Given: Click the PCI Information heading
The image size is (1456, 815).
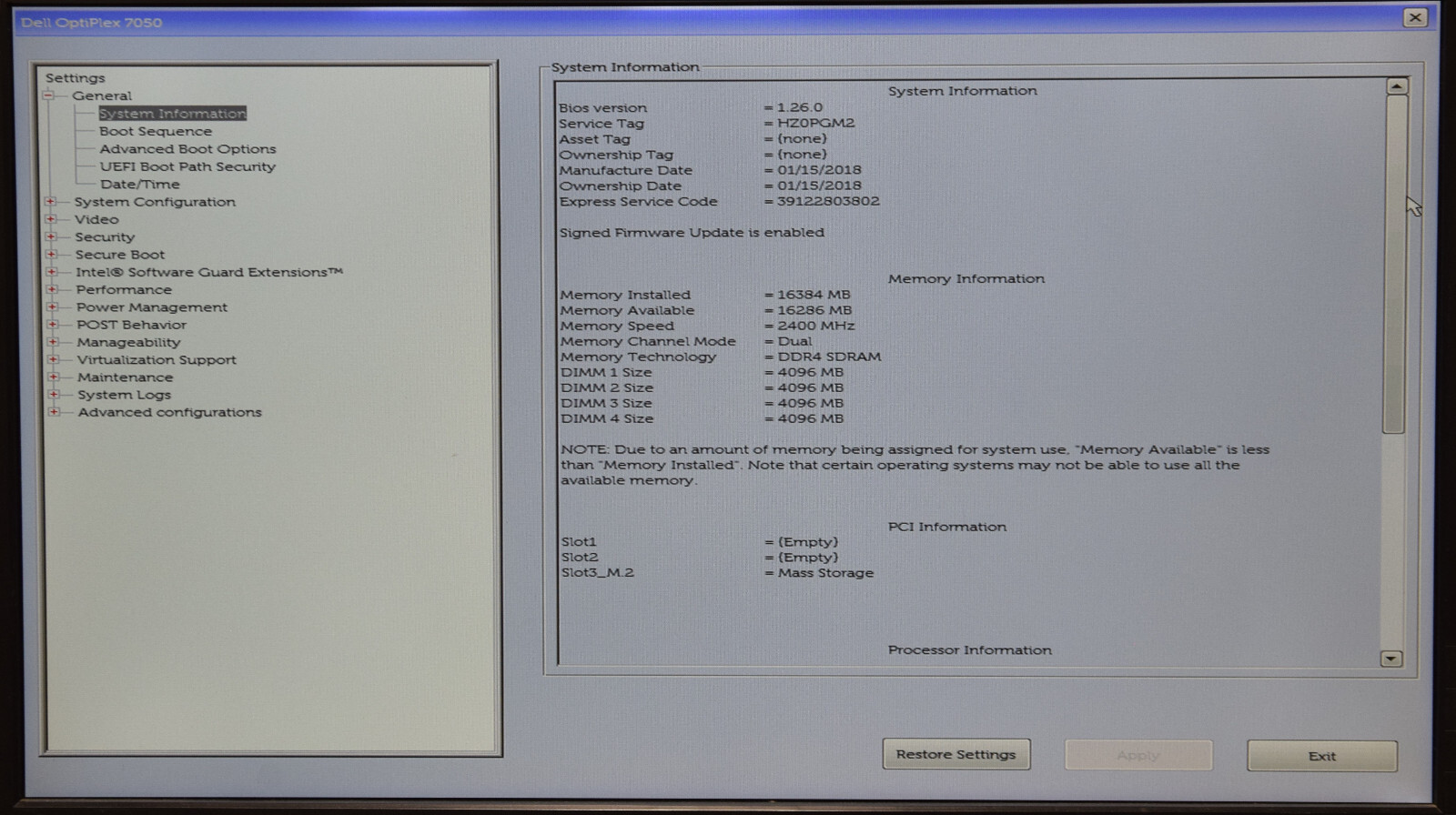Looking at the screenshot, I should 947,527.
